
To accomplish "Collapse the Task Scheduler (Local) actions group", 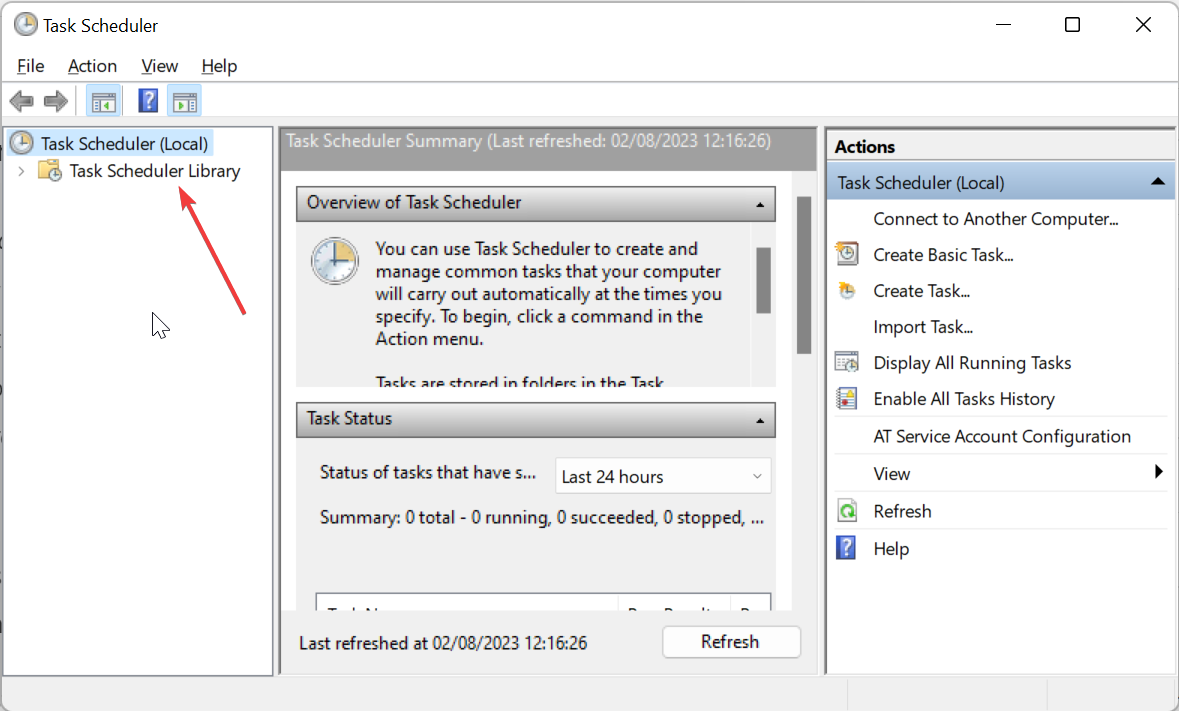I will tap(1158, 182).
